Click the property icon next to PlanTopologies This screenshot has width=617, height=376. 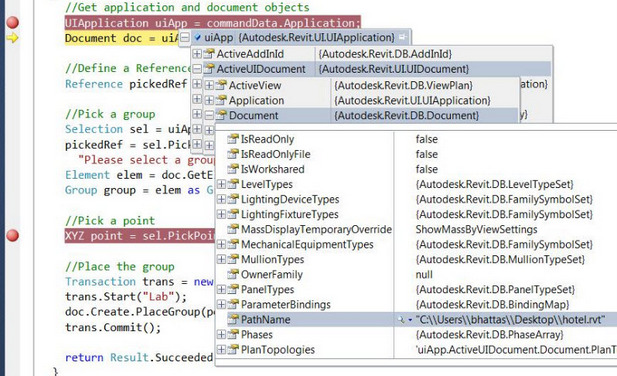tap(233, 349)
